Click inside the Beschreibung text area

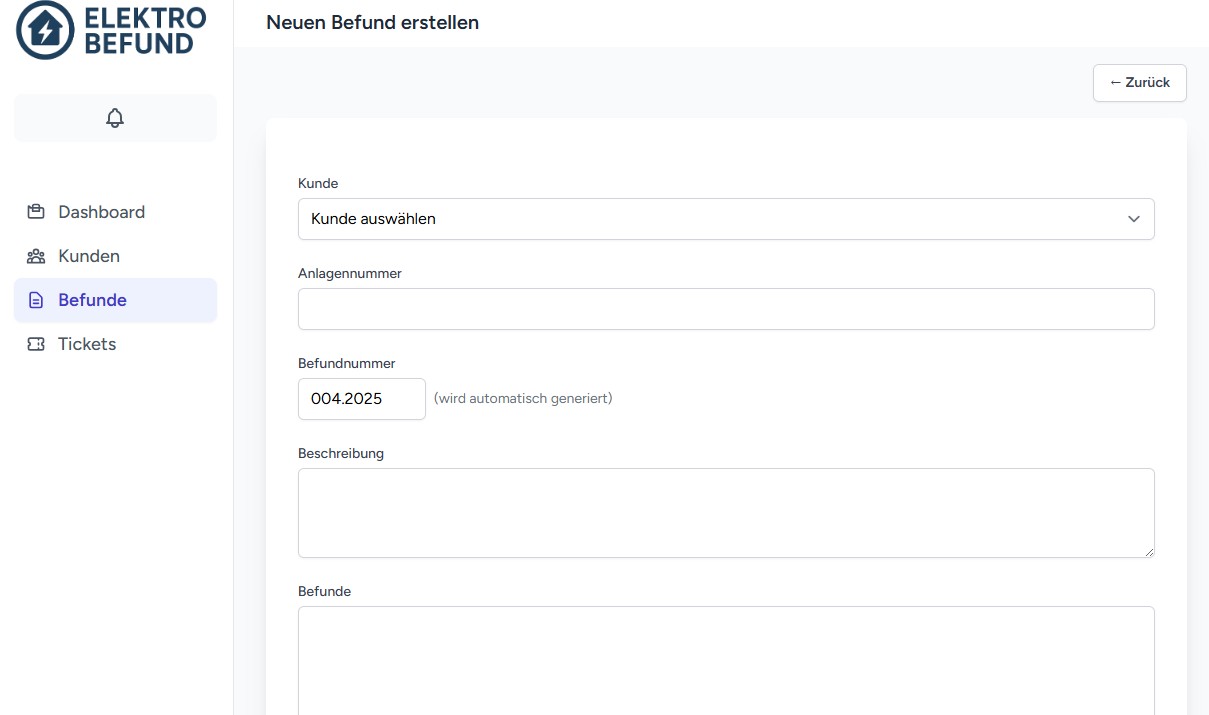[726, 512]
